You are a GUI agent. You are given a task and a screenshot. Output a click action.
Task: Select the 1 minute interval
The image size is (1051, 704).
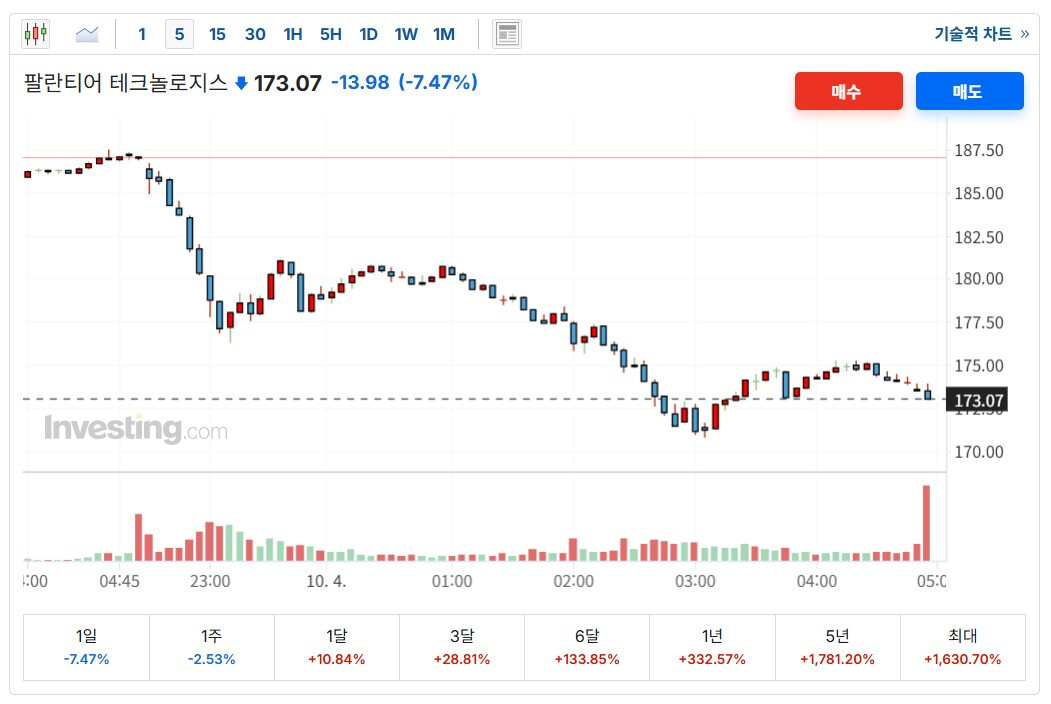point(142,34)
